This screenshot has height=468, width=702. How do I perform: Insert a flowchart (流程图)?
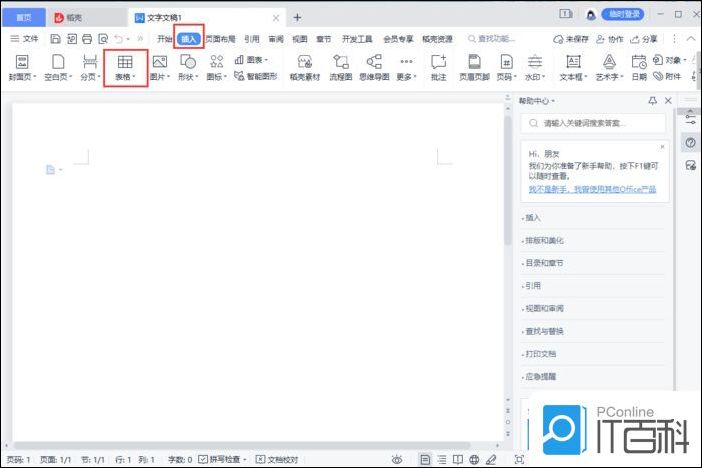pos(341,68)
